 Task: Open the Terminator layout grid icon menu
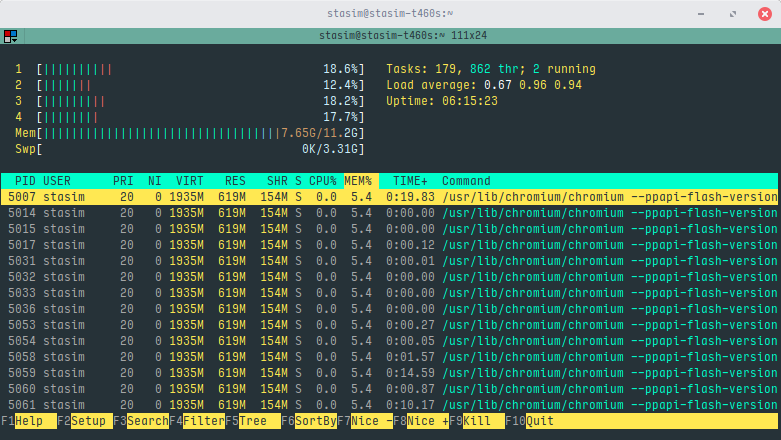click(x=10, y=36)
